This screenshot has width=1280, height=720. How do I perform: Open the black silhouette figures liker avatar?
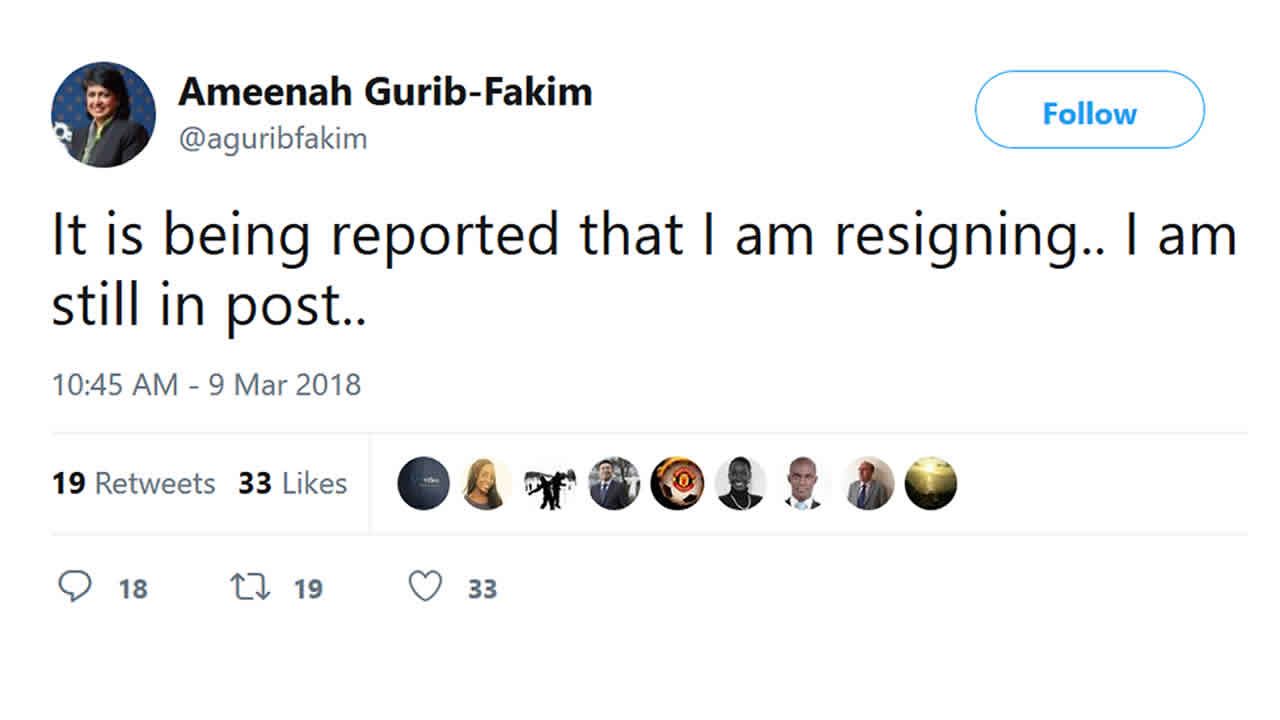coord(550,484)
